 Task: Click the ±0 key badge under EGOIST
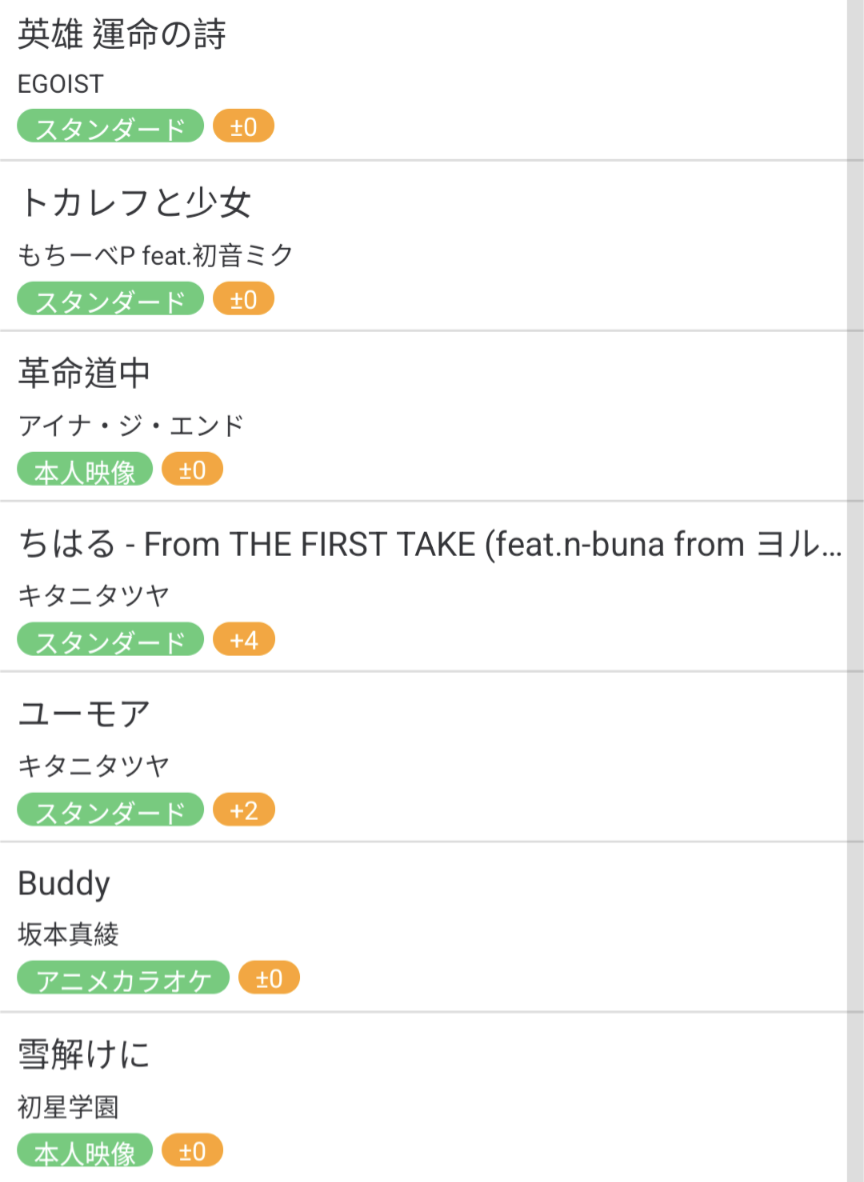(x=243, y=128)
